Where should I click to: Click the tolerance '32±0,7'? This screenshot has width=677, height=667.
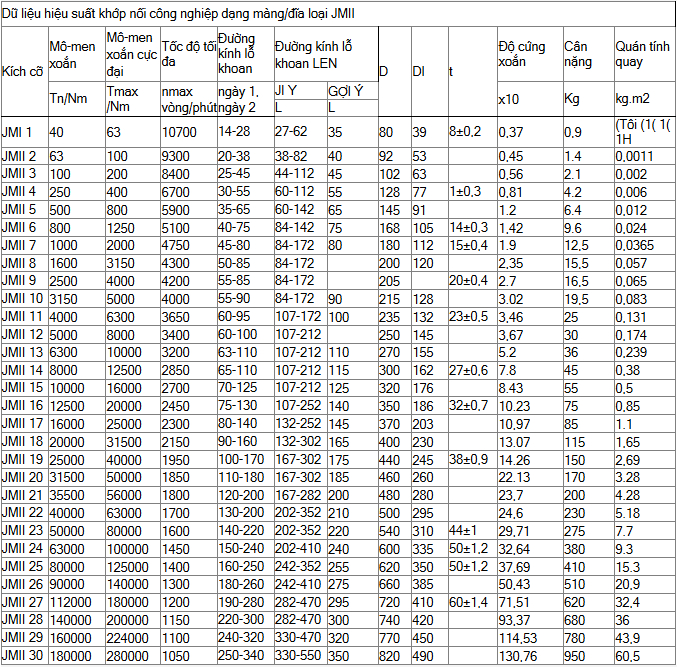point(468,405)
